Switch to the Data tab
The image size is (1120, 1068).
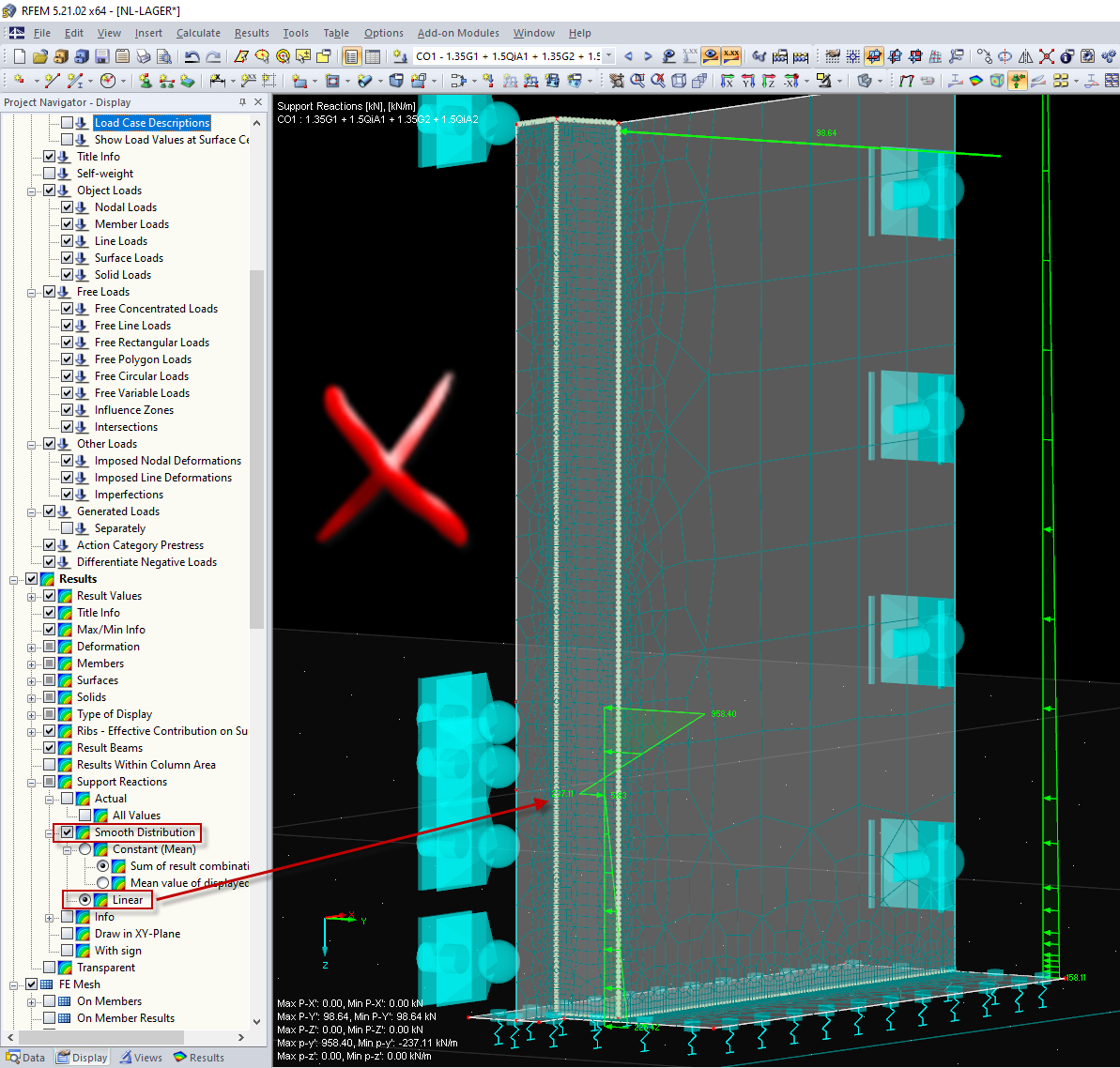click(25, 1057)
